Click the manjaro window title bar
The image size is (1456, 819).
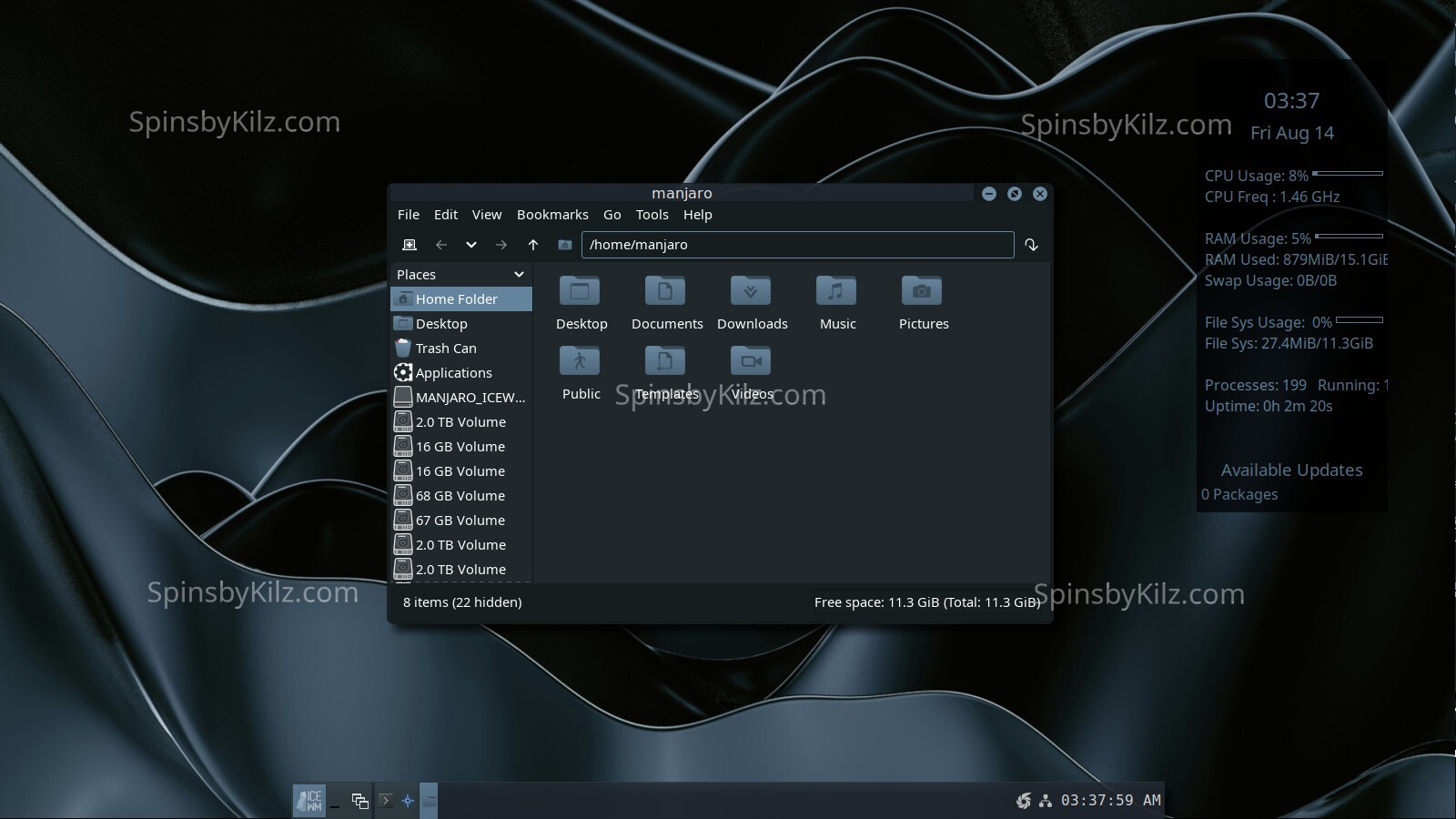[682, 193]
